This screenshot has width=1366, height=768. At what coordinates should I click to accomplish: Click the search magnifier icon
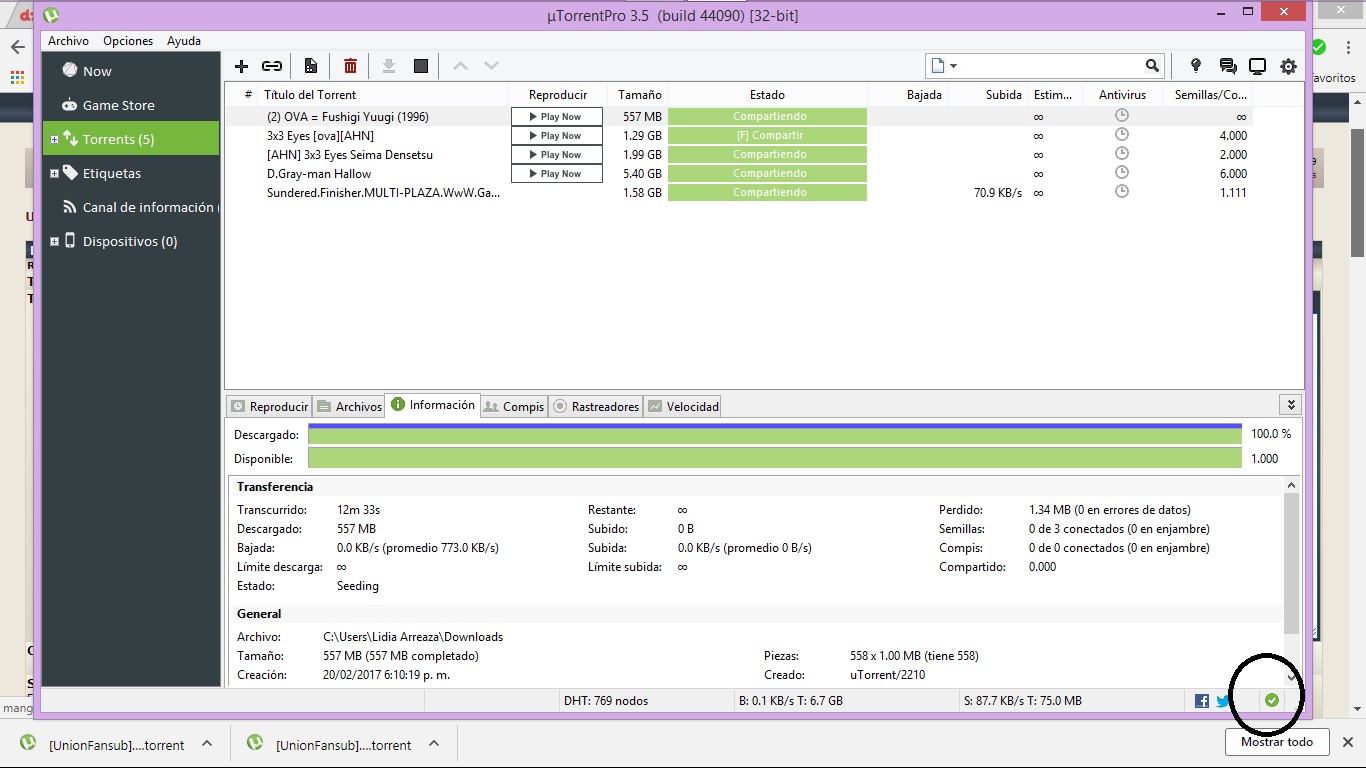click(x=1152, y=66)
